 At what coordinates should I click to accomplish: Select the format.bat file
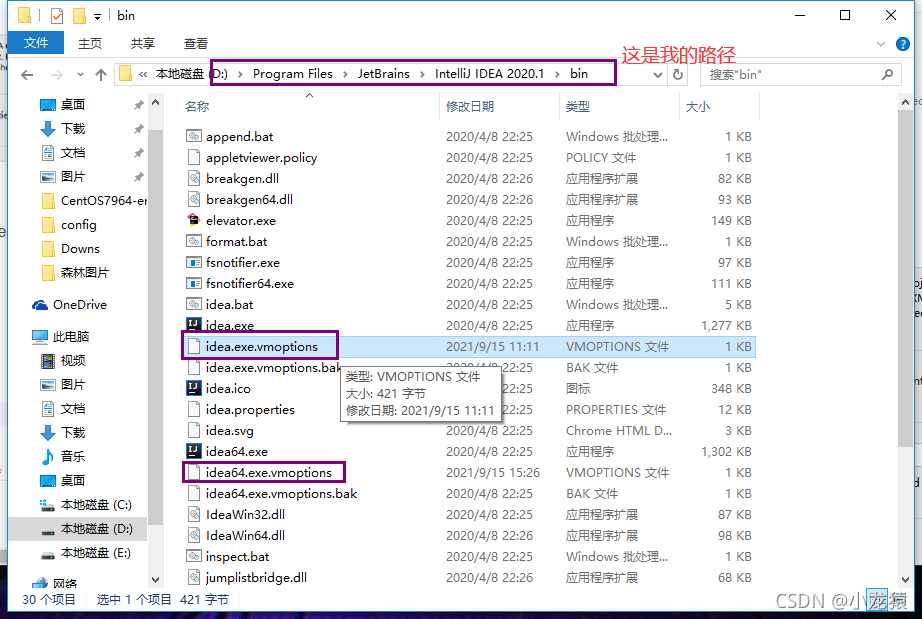click(236, 242)
